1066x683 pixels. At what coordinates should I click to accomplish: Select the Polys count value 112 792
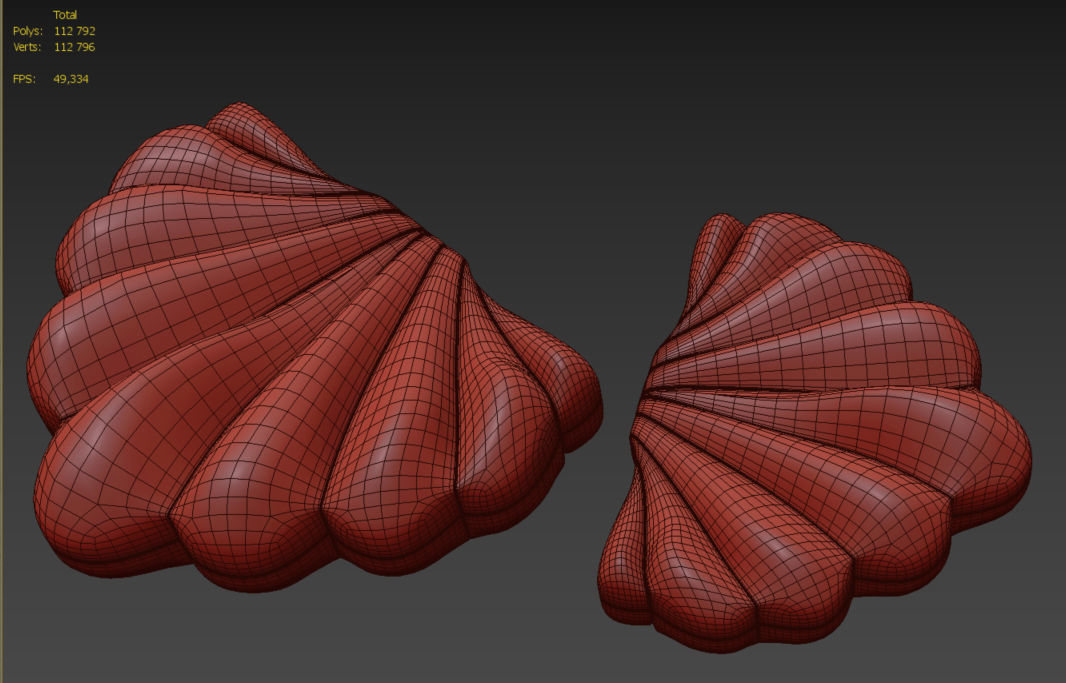coord(74,31)
